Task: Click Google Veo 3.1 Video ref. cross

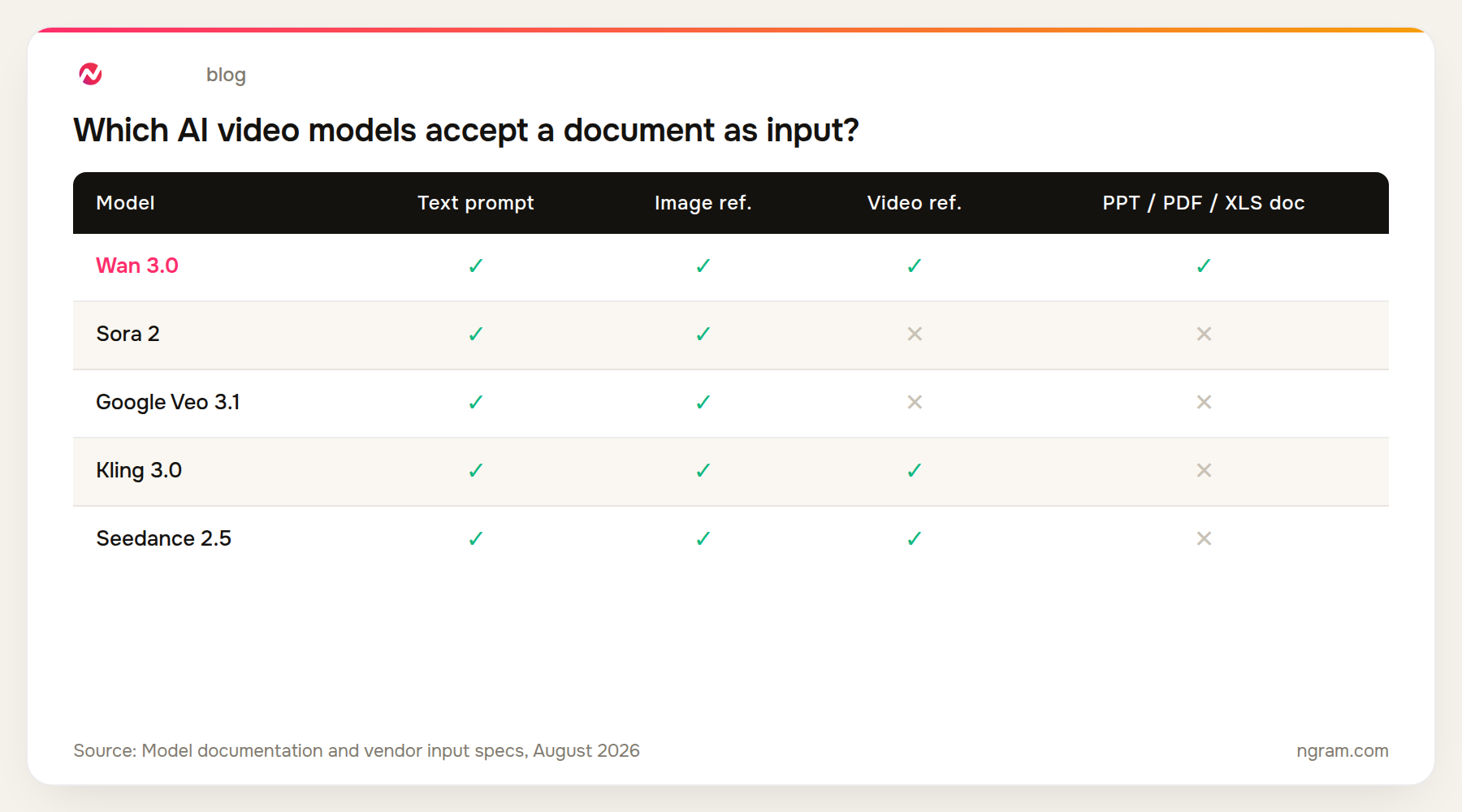Action: [x=915, y=402]
